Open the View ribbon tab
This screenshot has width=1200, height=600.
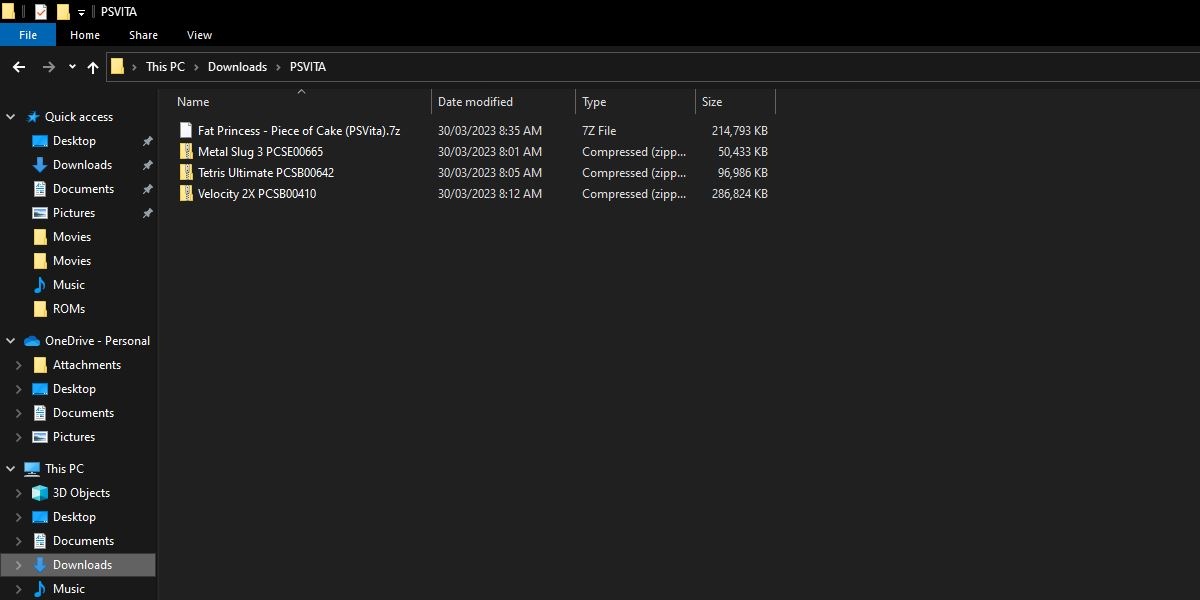click(199, 34)
